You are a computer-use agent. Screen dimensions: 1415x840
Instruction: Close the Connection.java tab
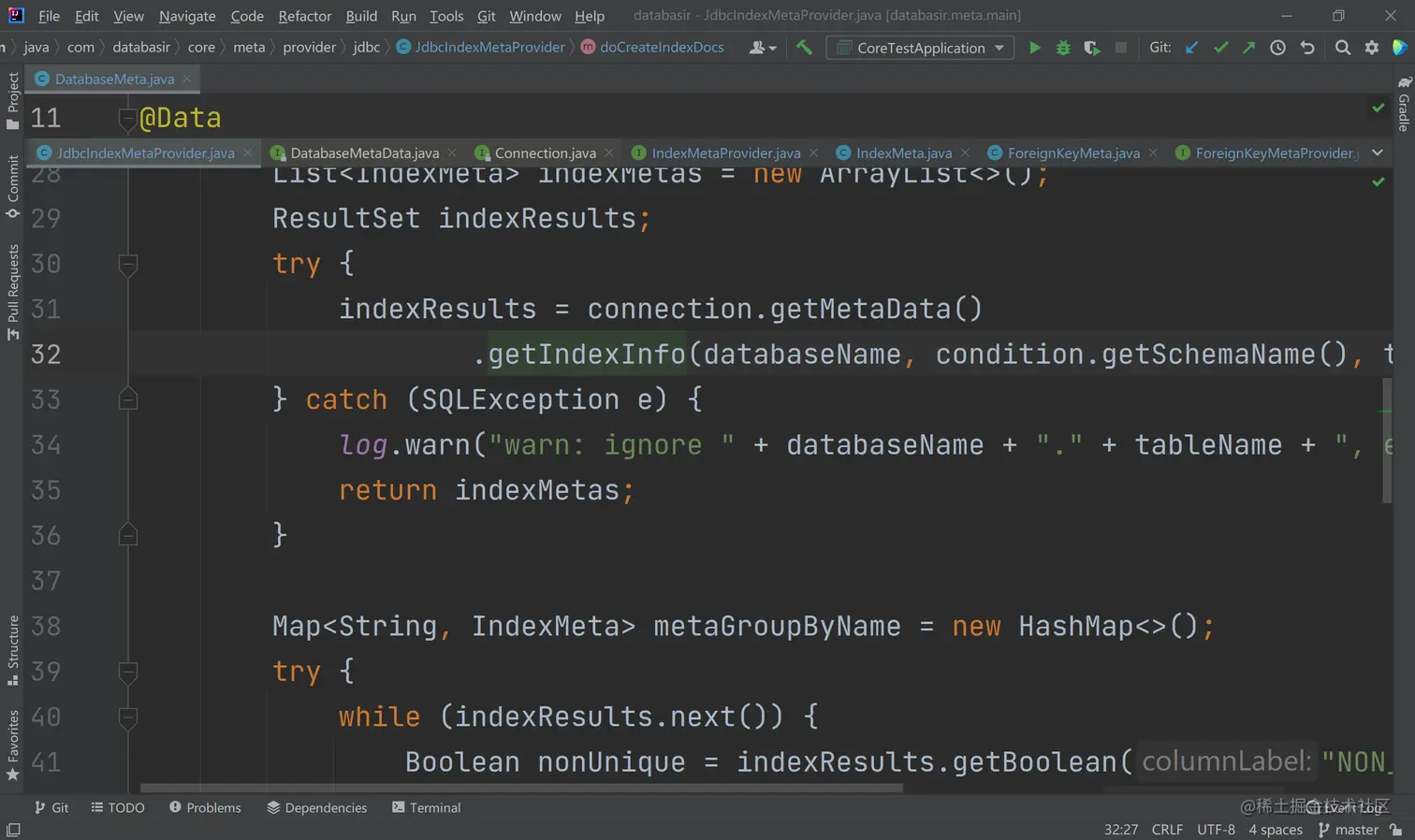click(x=609, y=152)
